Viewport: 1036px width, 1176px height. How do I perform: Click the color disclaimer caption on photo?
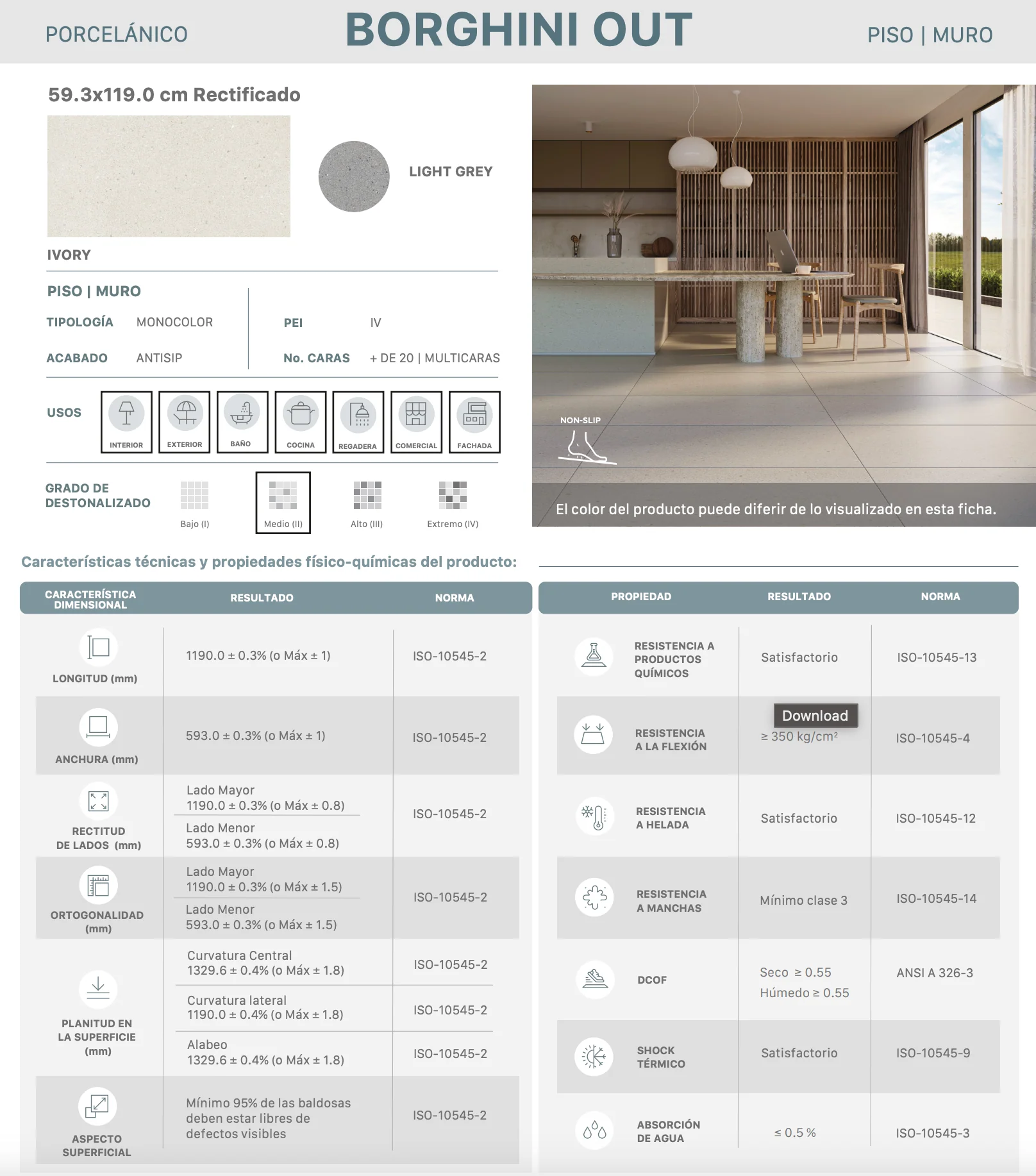[x=776, y=510]
